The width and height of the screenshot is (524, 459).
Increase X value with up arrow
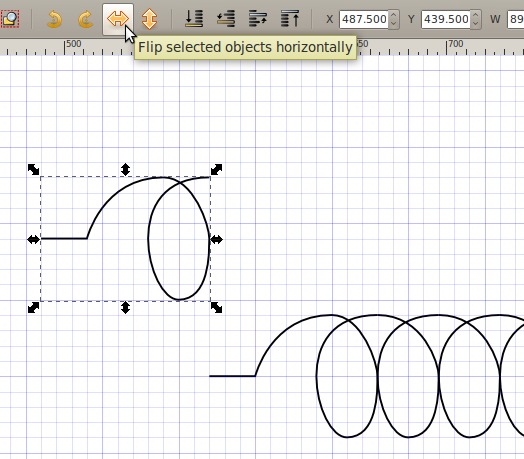coord(393,15)
